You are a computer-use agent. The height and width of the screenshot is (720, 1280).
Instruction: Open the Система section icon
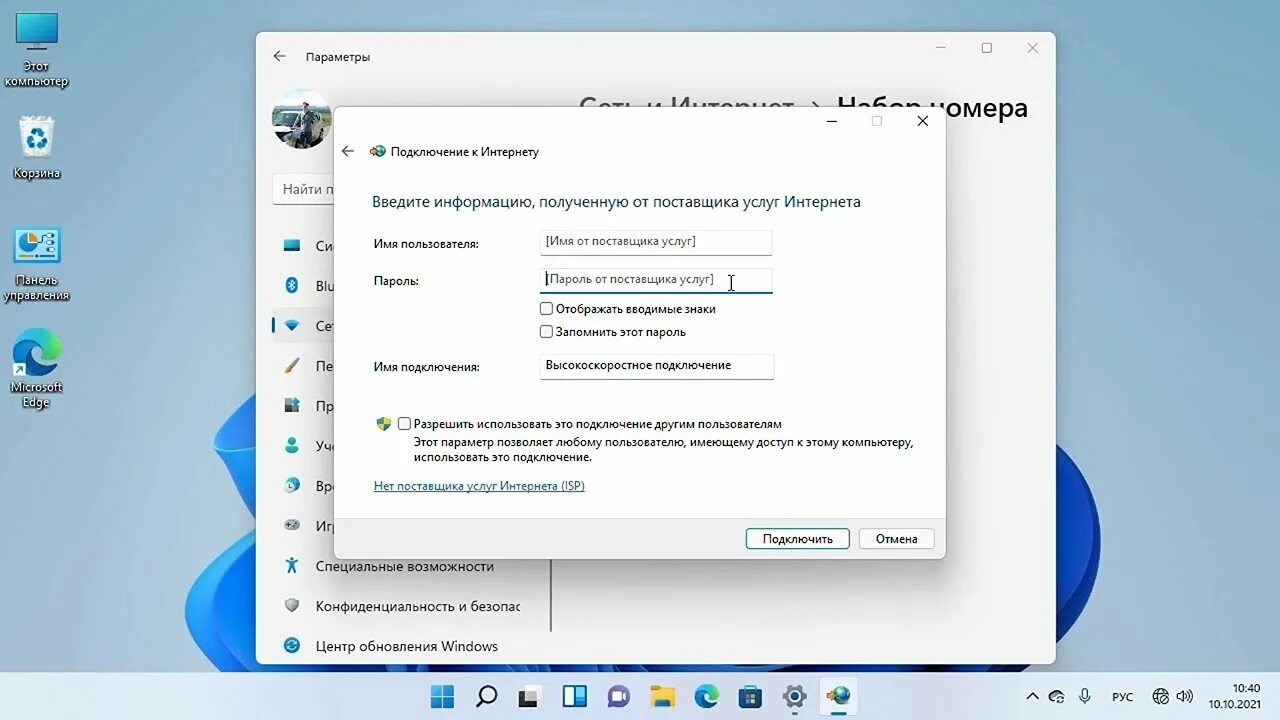pyautogui.click(x=291, y=245)
